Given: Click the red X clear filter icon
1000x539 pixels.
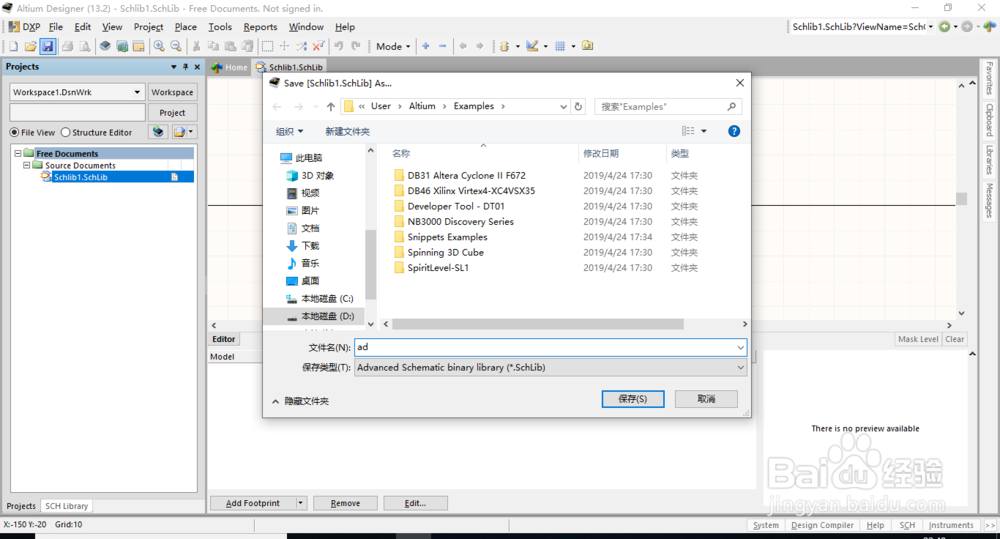Looking at the screenshot, I should (x=318, y=46).
